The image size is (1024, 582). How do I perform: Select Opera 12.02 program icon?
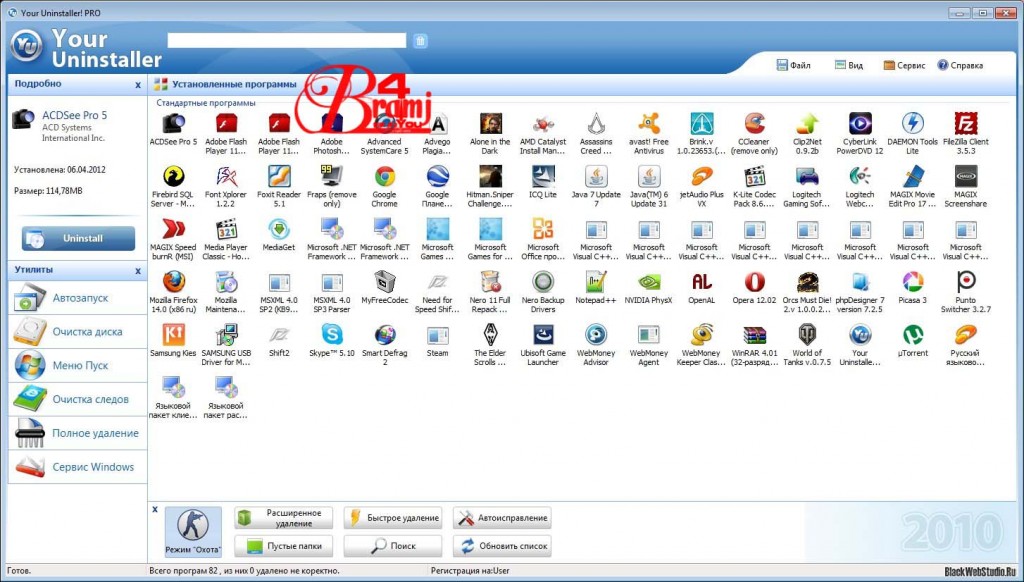[x=754, y=282]
